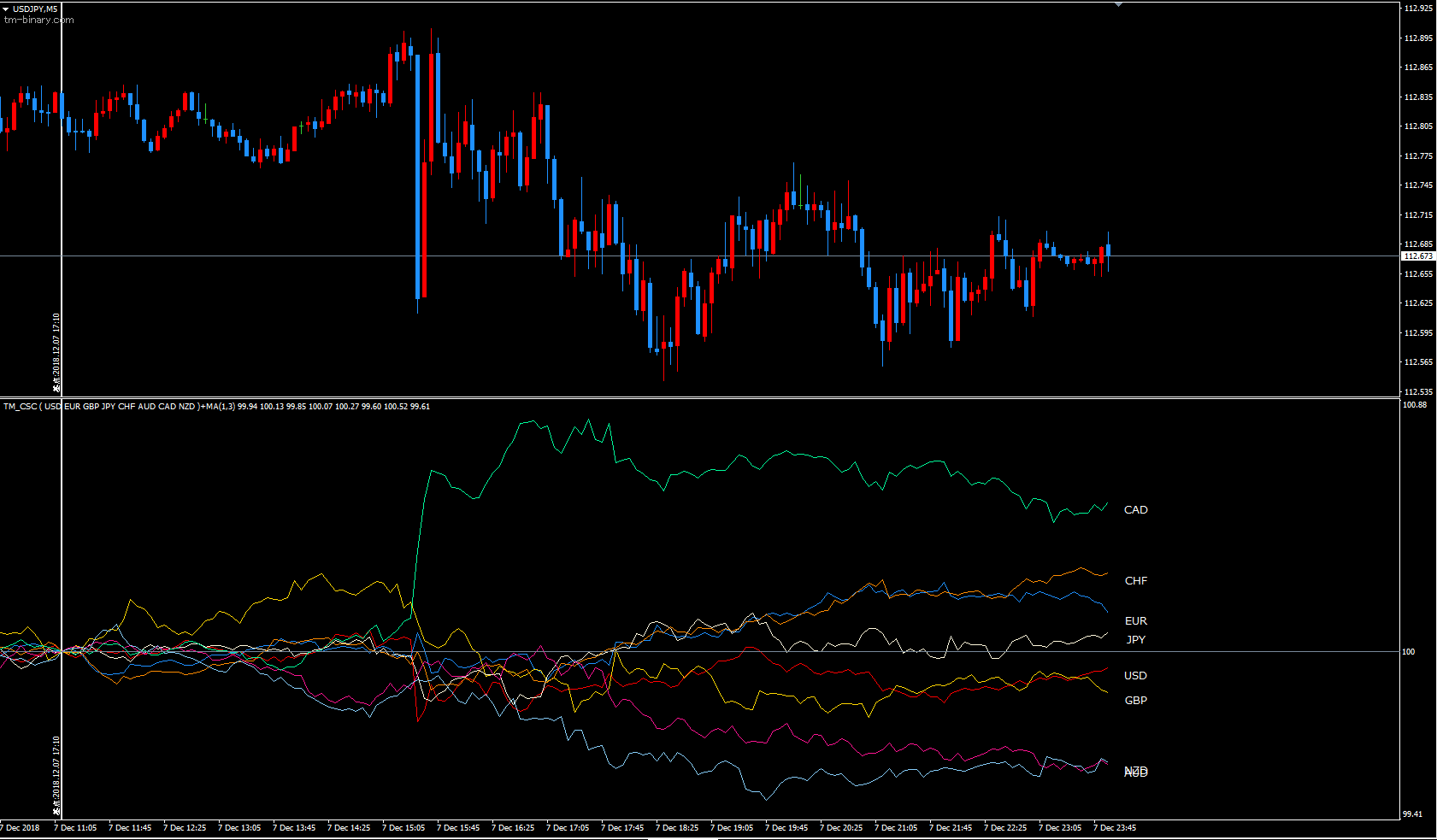
Task: Click price scale value 112.835
Action: coord(1418,97)
